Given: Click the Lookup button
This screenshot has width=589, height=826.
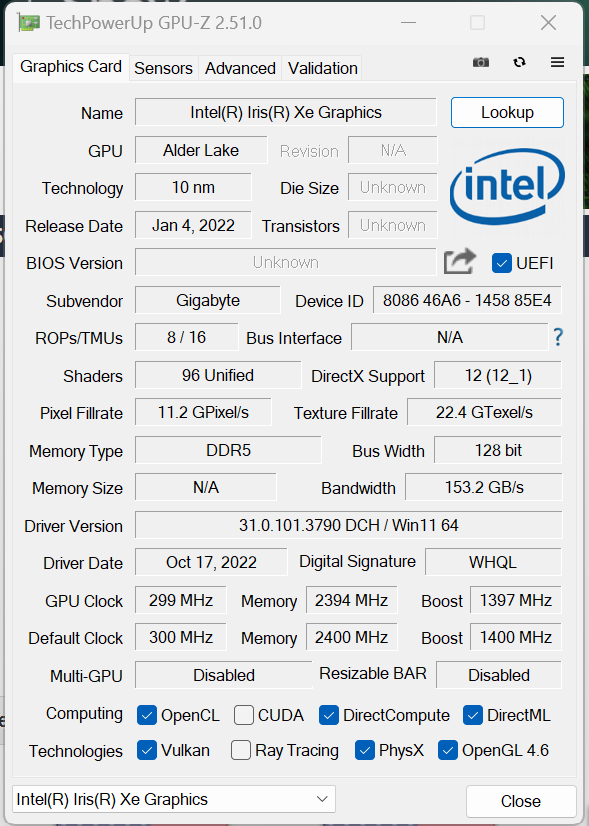Looking at the screenshot, I should [x=507, y=112].
